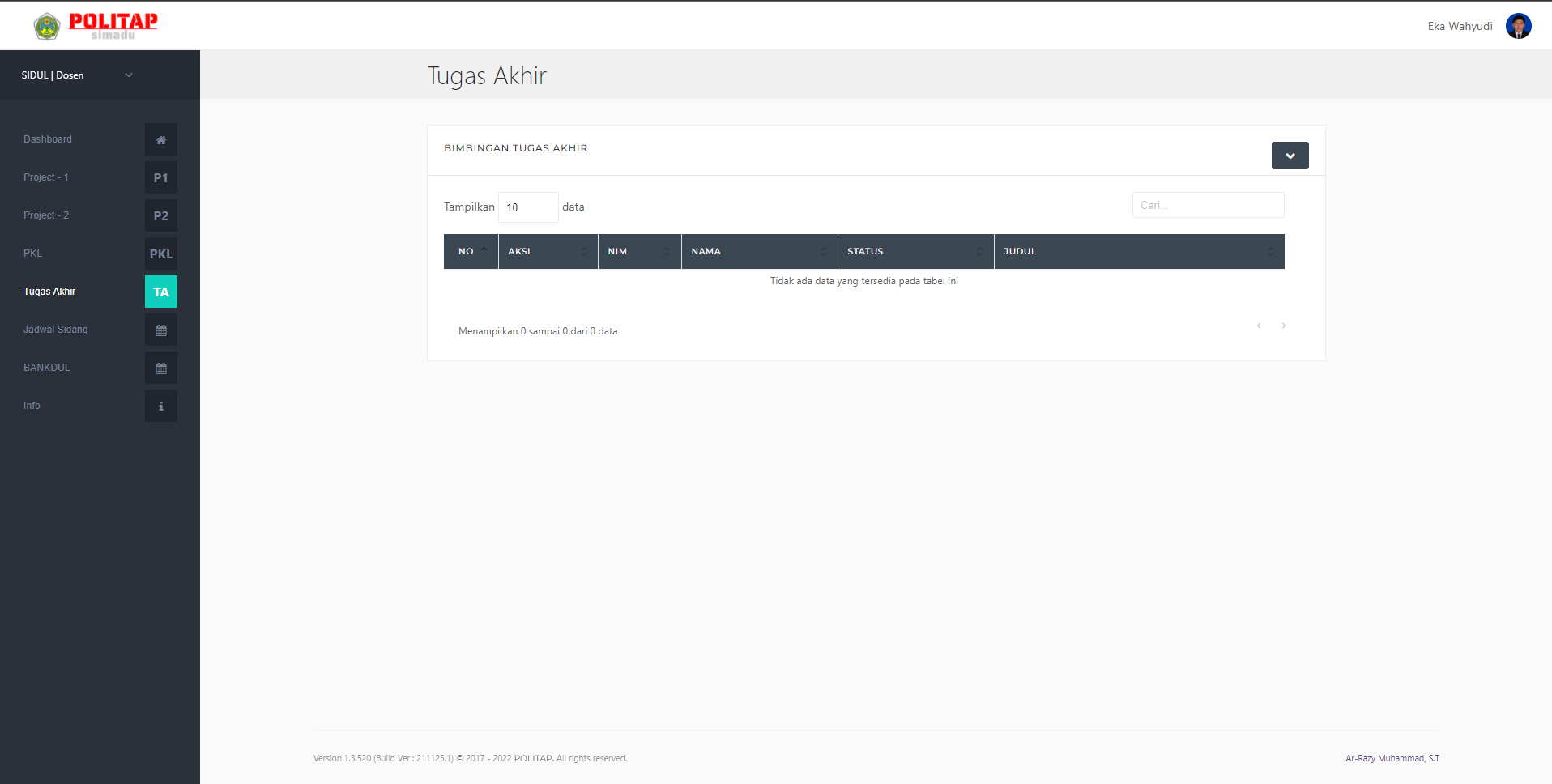Click the Tampilkan entries count field
Screen dimensions: 1552x784
(x=528, y=207)
